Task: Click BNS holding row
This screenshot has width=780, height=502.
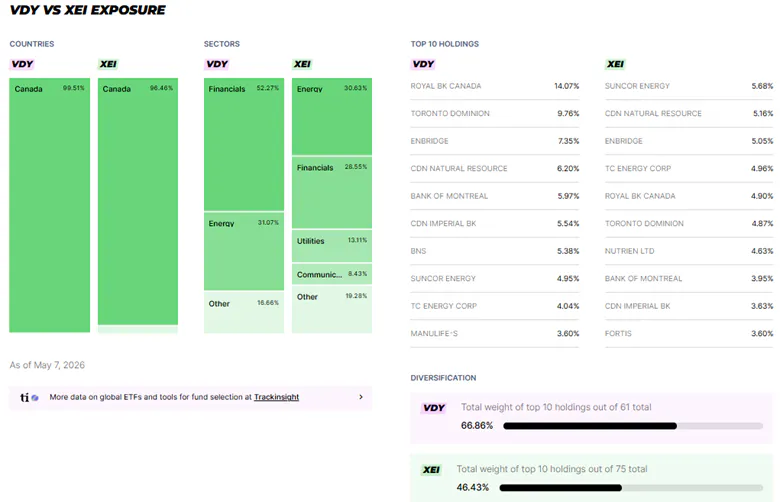Action: (x=494, y=251)
